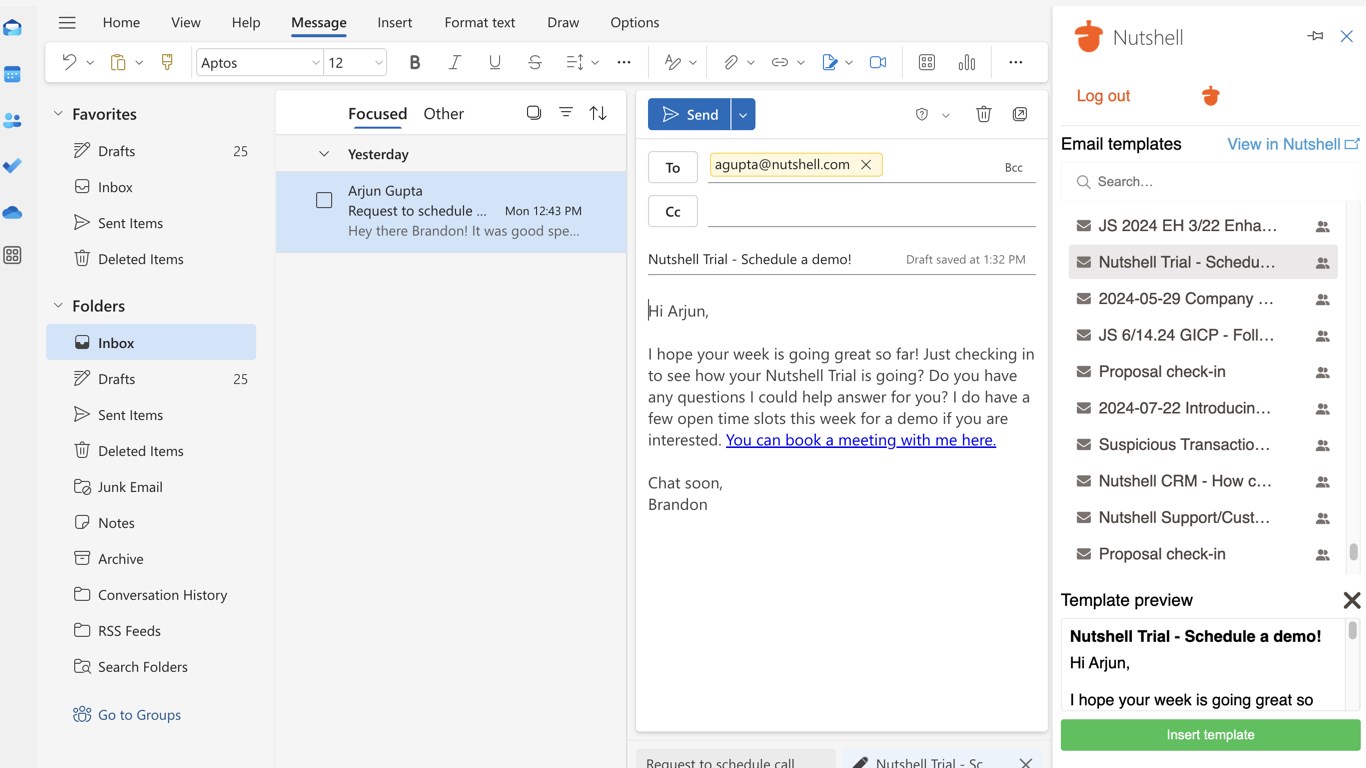Open the Aptos font dropdown
Image resolution: width=1366 pixels, height=768 pixels.
[315, 62]
